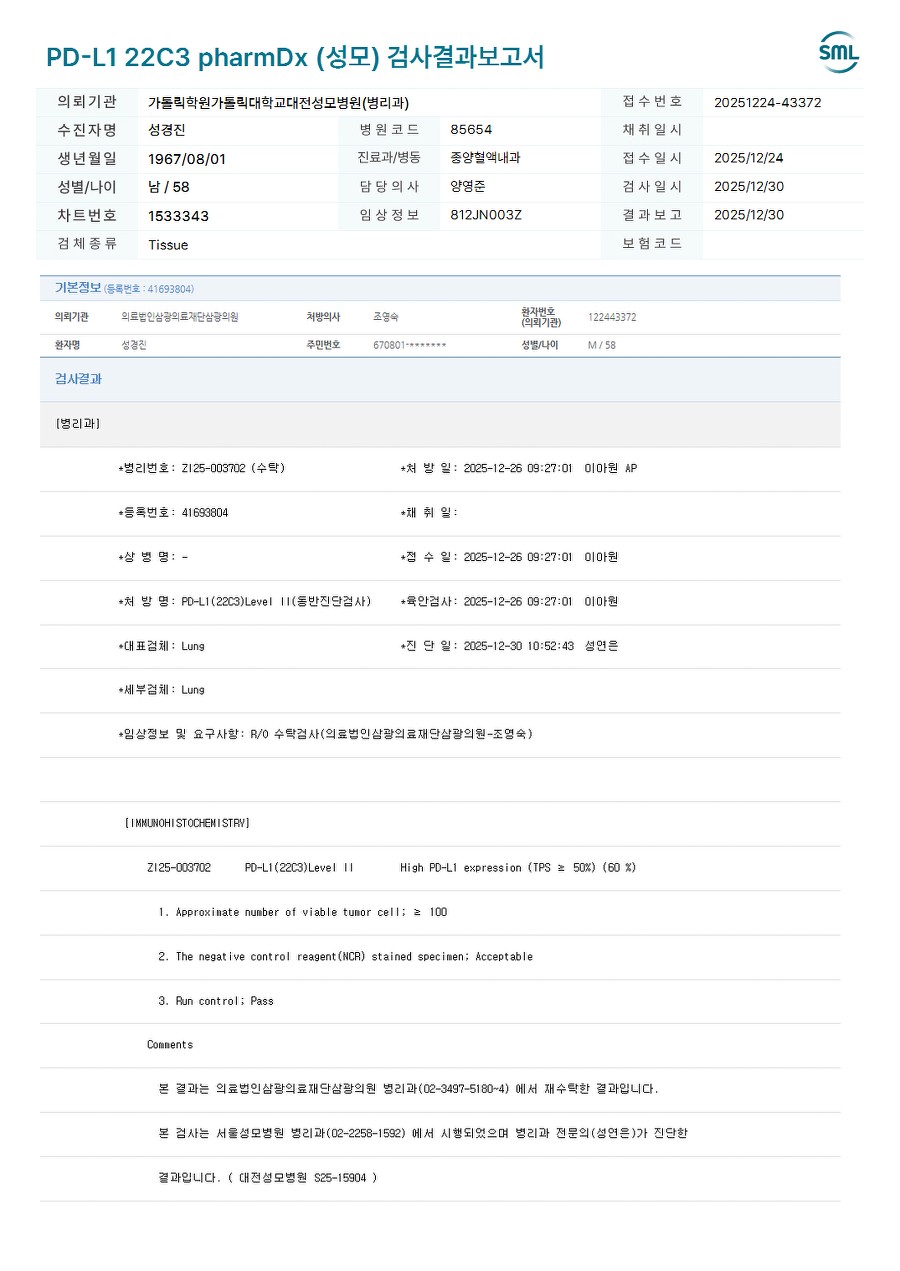Click receipt number 20251224-43372
The width and height of the screenshot is (900, 1271).
pyautogui.click(x=768, y=102)
